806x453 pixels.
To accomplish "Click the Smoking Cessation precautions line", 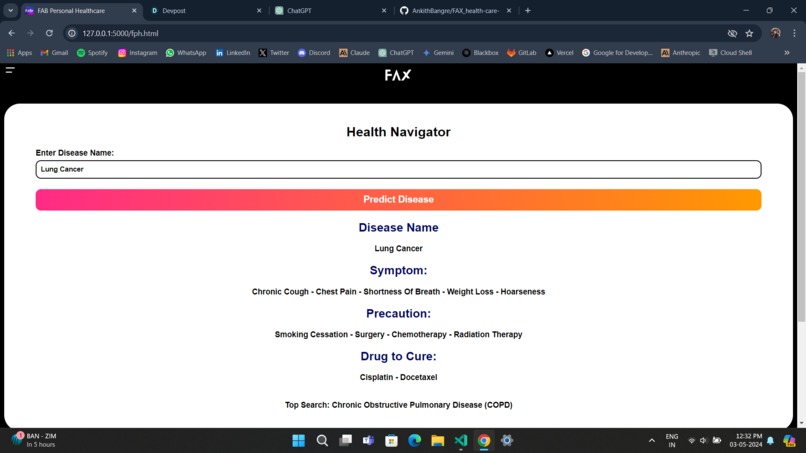I will 398,334.
